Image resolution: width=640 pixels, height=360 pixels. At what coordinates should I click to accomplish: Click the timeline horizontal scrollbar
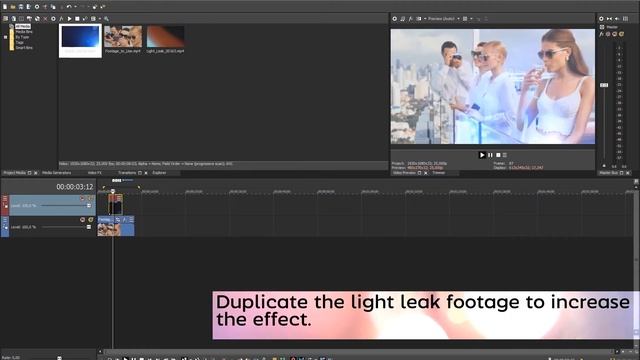pos(359,351)
